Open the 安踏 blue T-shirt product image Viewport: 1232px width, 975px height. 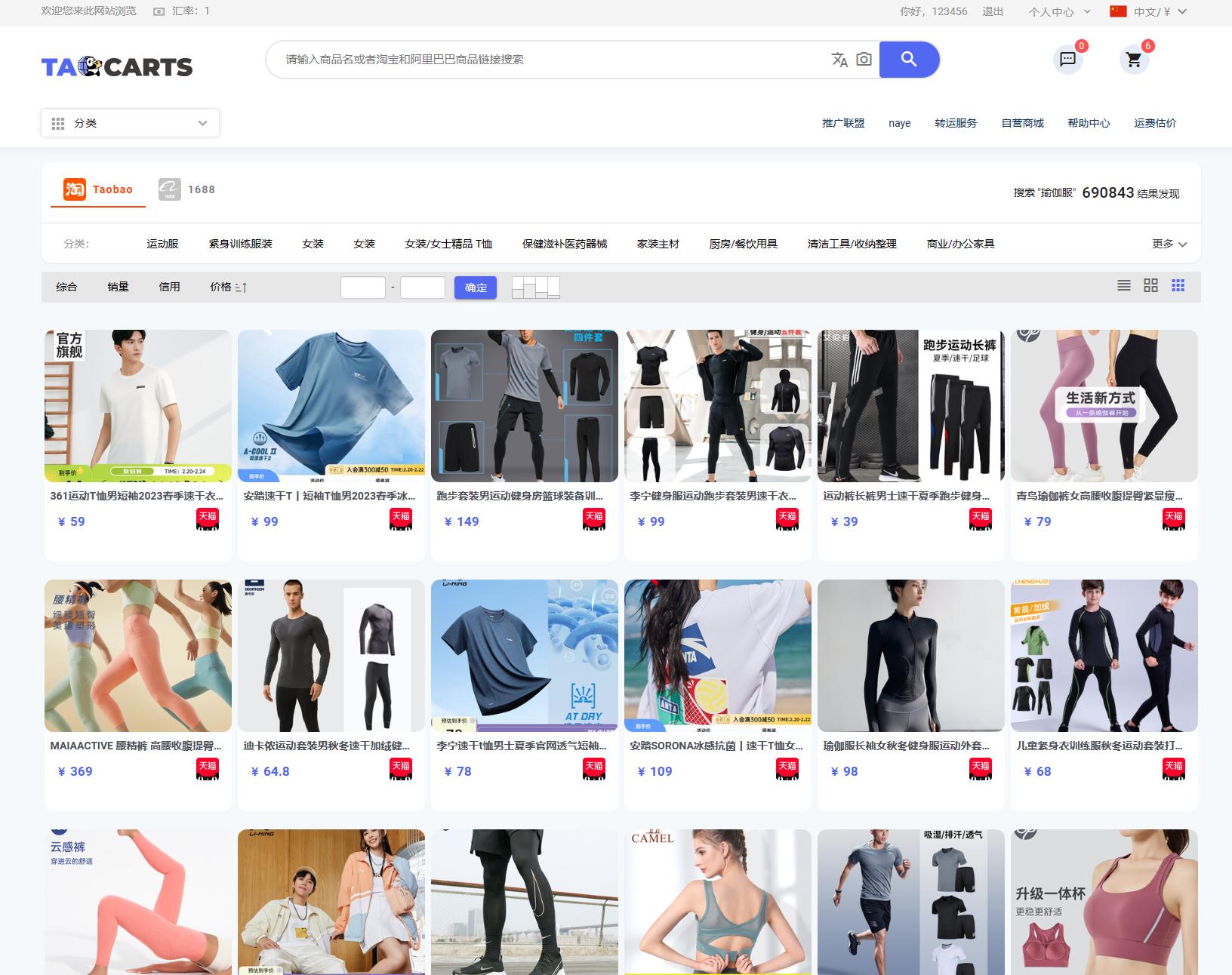coord(331,406)
